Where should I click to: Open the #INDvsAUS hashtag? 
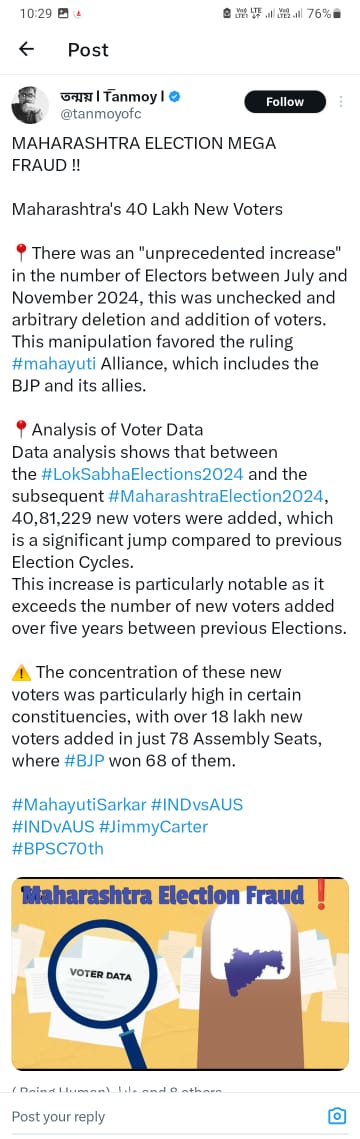point(197,804)
